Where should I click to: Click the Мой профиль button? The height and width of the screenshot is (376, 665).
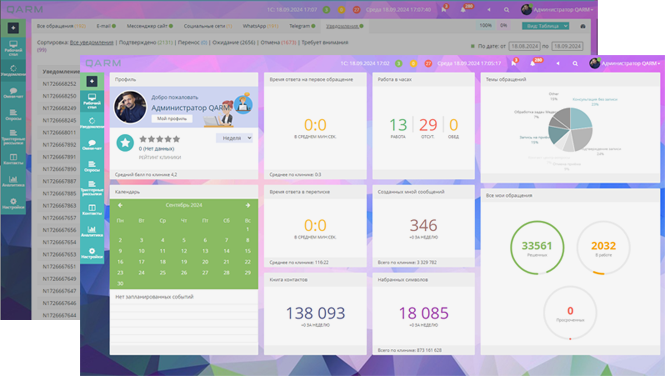tap(172, 119)
